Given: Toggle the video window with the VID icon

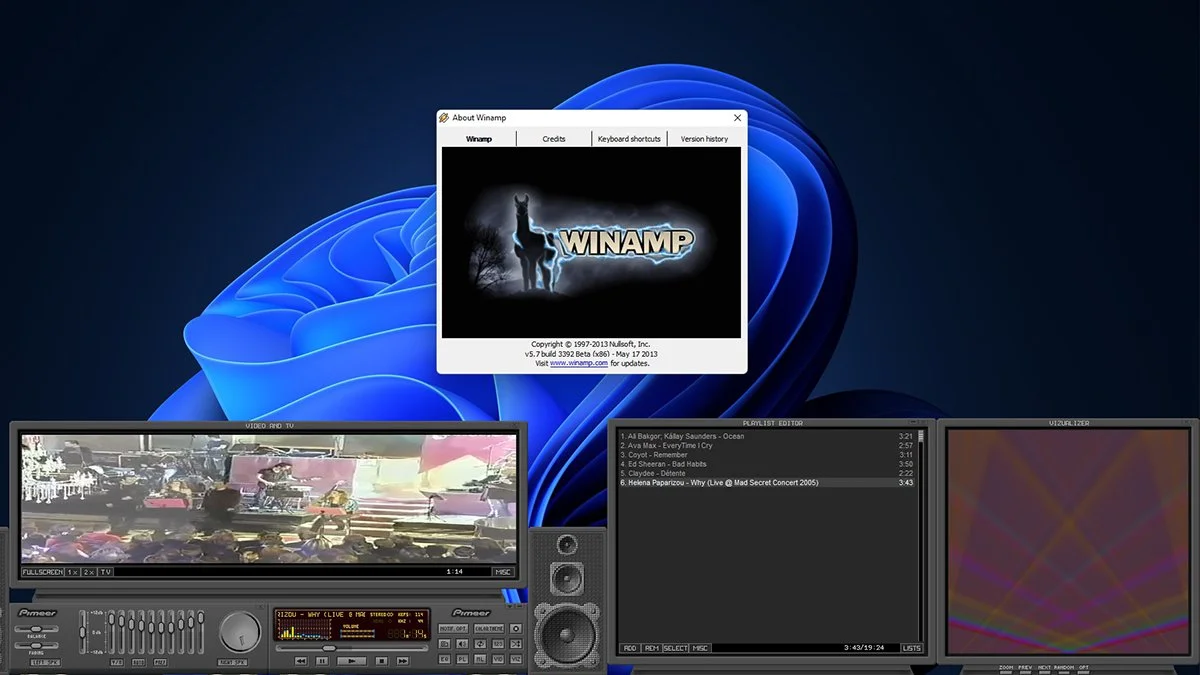Looking at the screenshot, I should click(x=498, y=659).
